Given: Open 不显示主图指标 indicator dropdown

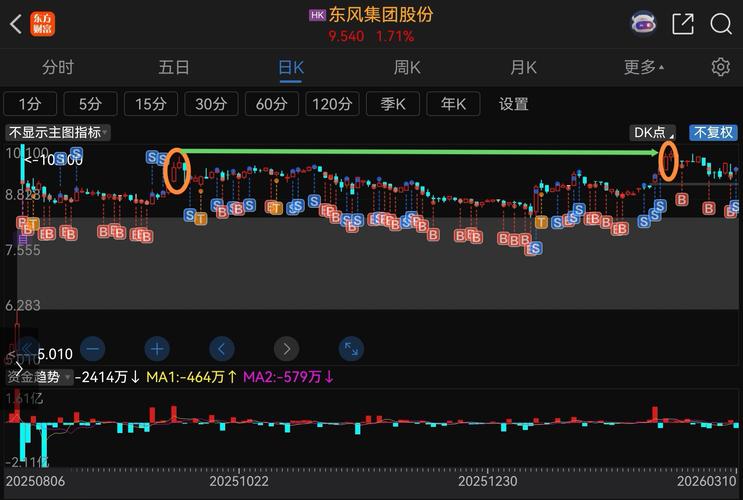Looking at the screenshot, I should tap(58, 132).
